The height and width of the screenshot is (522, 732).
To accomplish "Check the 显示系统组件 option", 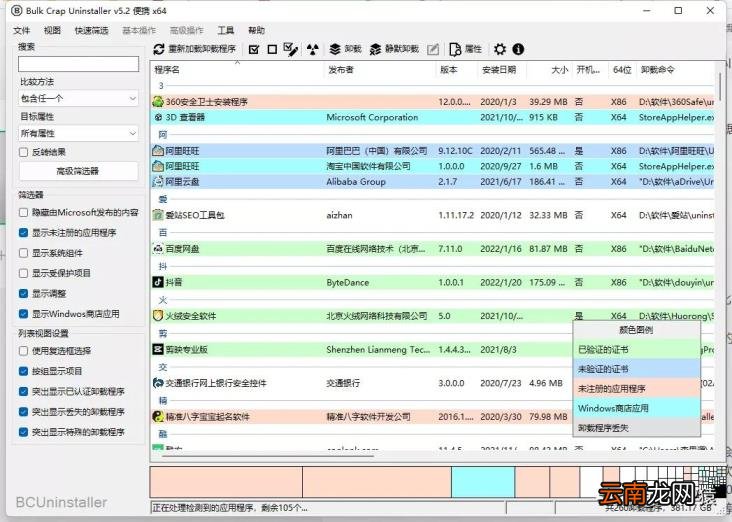I will [x=23, y=253].
